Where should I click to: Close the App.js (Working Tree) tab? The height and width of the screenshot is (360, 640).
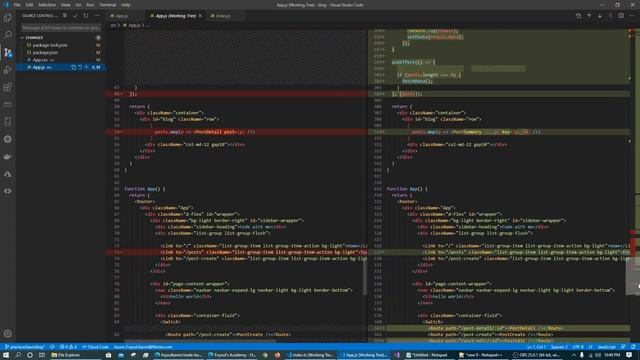click(x=200, y=16)
